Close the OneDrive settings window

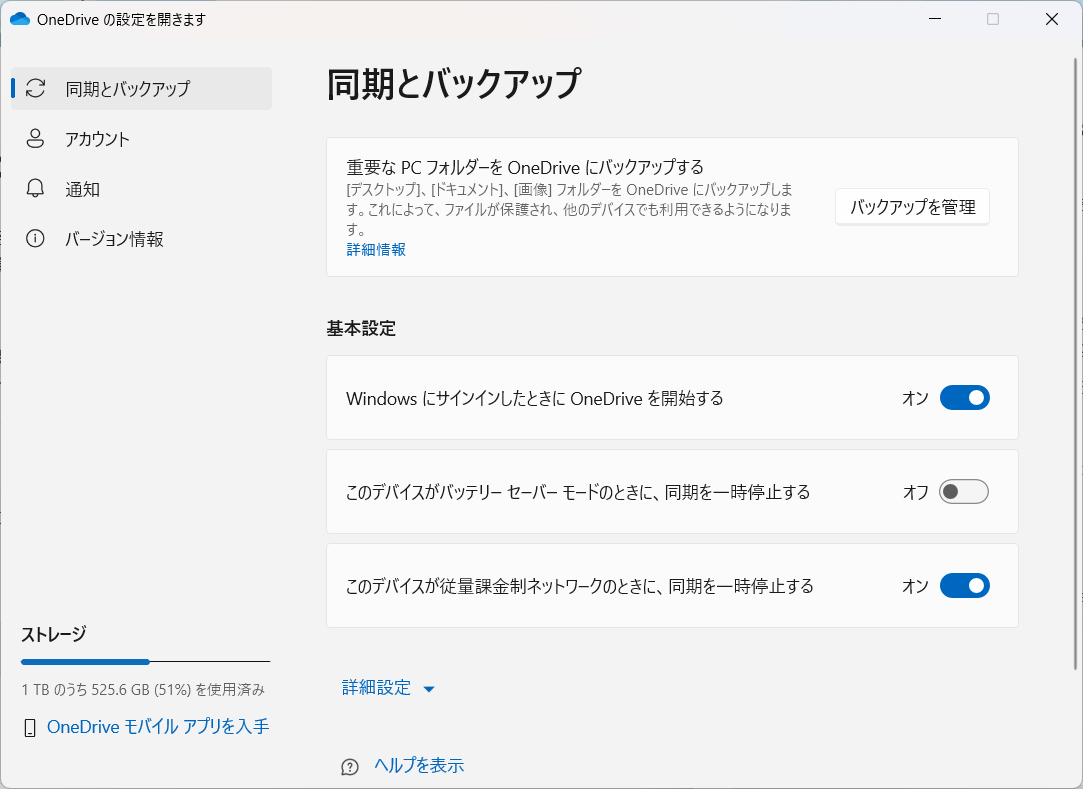coord(1052,19)
